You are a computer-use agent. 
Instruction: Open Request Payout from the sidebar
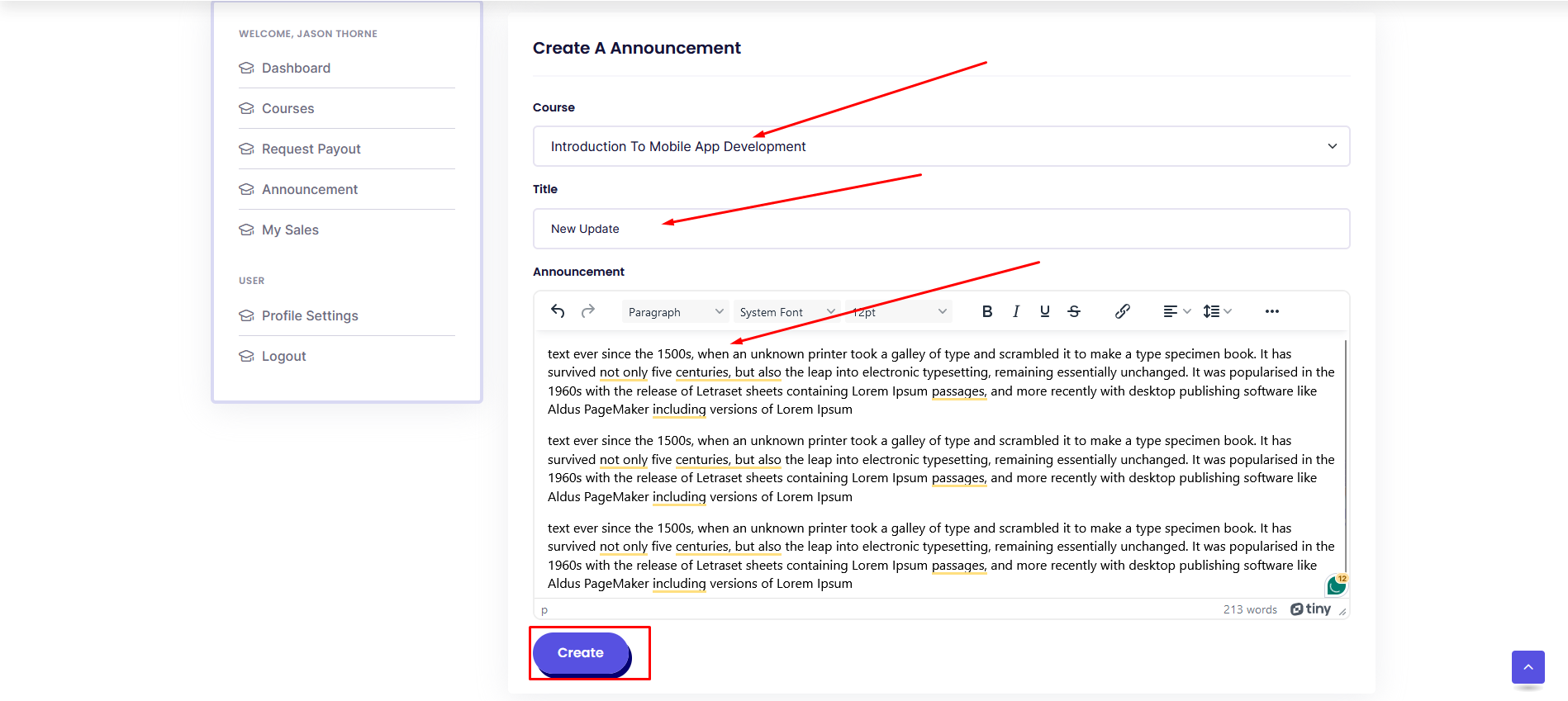click(311, 149)
